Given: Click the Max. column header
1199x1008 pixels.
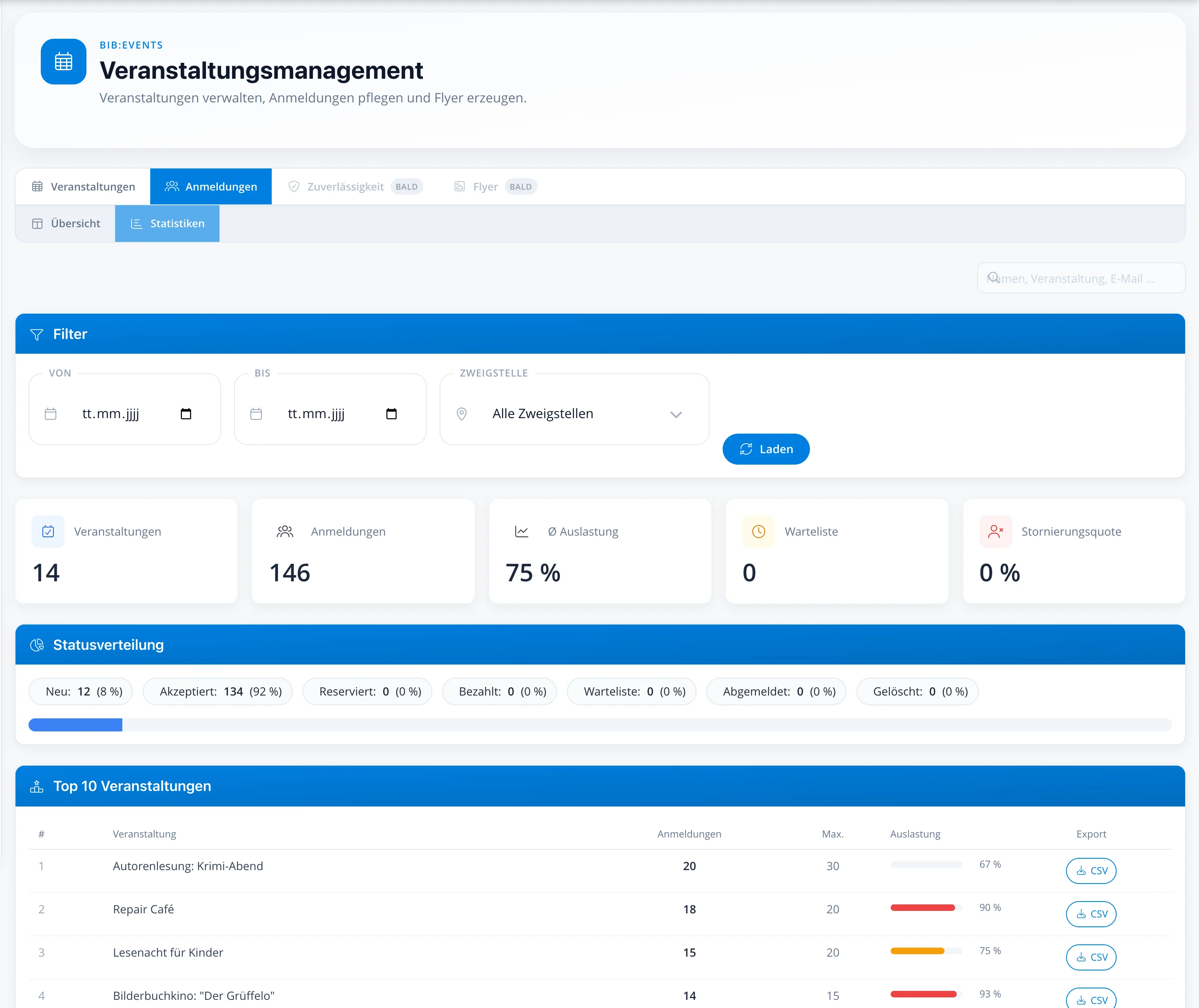Looking at the screenshot, I should pyautogui.click(x=832, y=834).
